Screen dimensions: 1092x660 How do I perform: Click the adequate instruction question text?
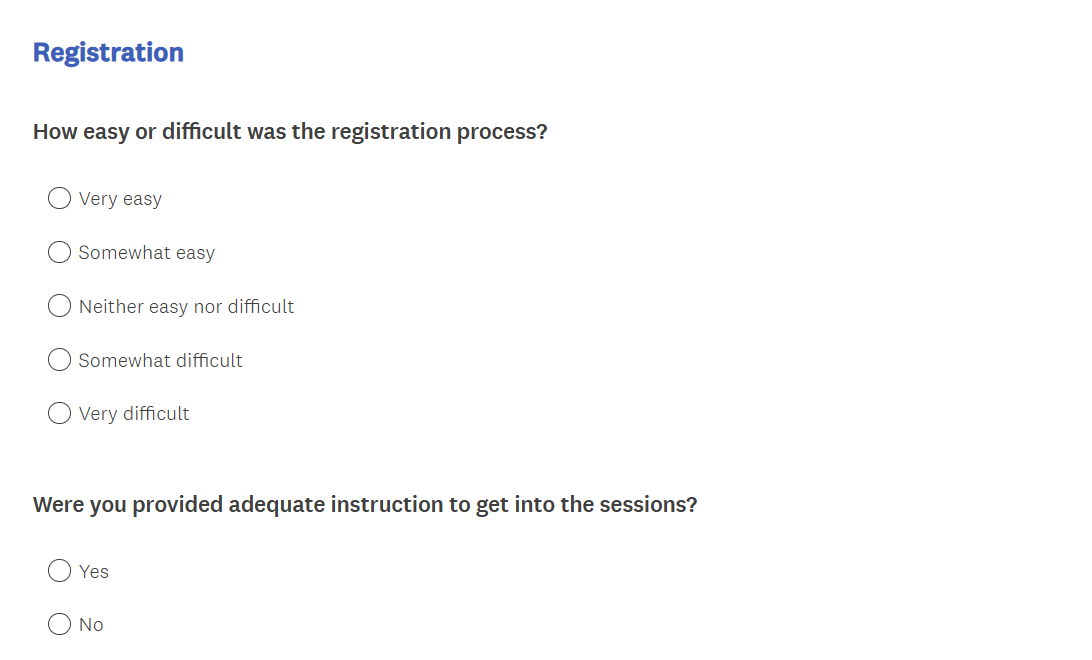click(365, 505)
